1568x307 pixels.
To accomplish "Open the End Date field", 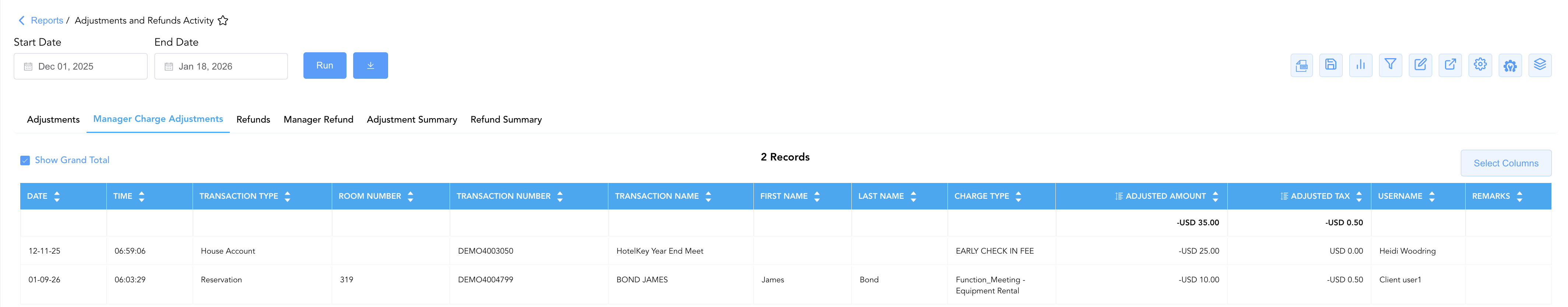I will [x=221, y=66].
